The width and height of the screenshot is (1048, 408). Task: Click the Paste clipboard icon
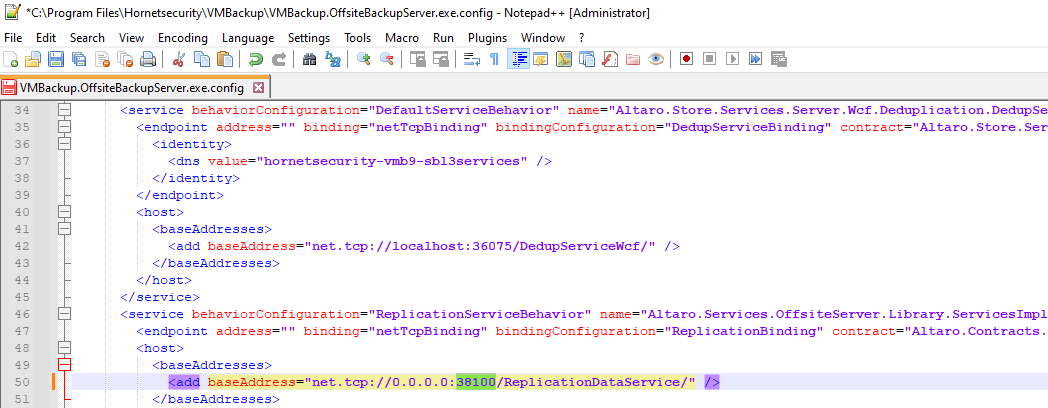[x=225, y=60]
